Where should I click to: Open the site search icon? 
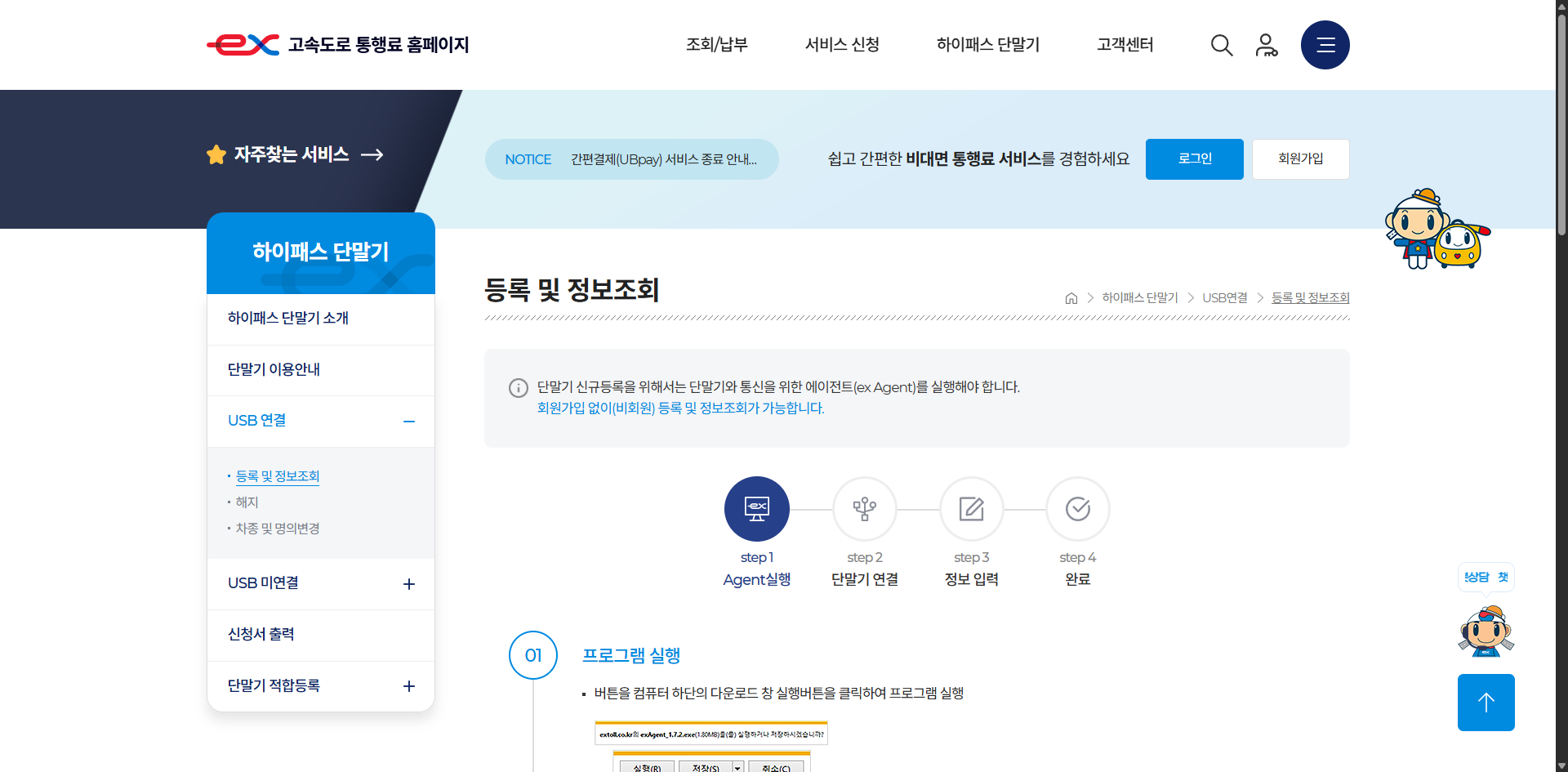pos(1221,45)
